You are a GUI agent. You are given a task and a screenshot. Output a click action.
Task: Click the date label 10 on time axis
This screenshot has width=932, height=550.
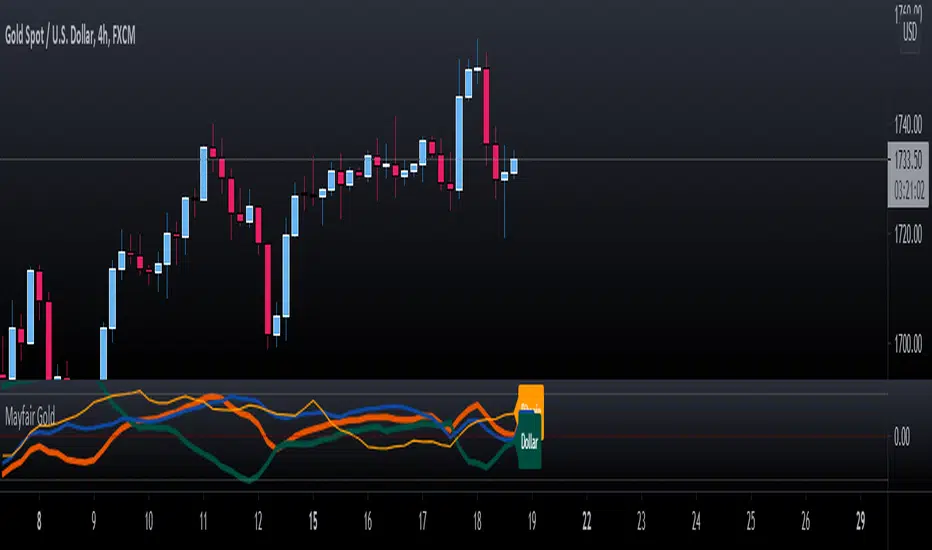coord(149,521)
